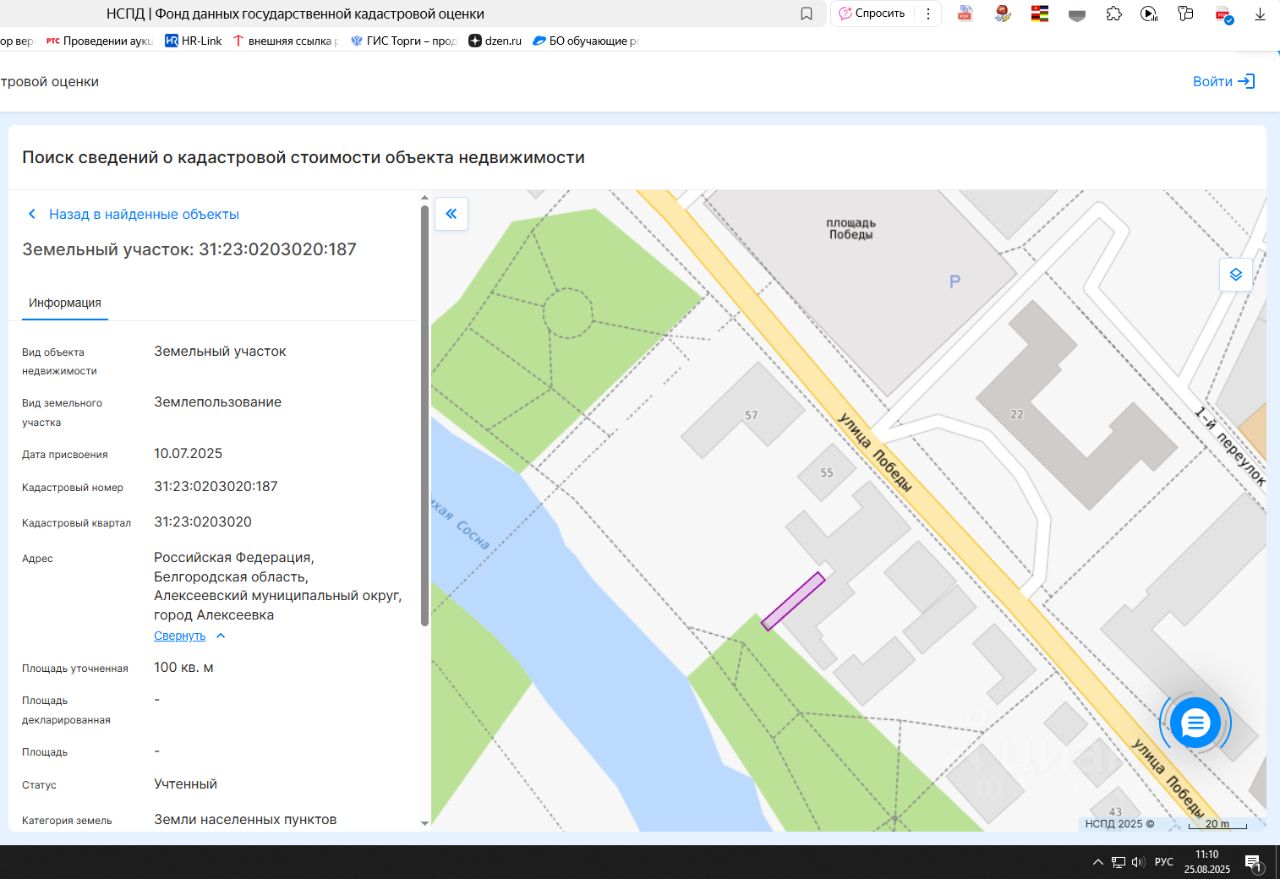This screenshot has width=1280, height=879.
Task: Open the browser downloads arrow icon
Action: click(x=1260, y=14)
